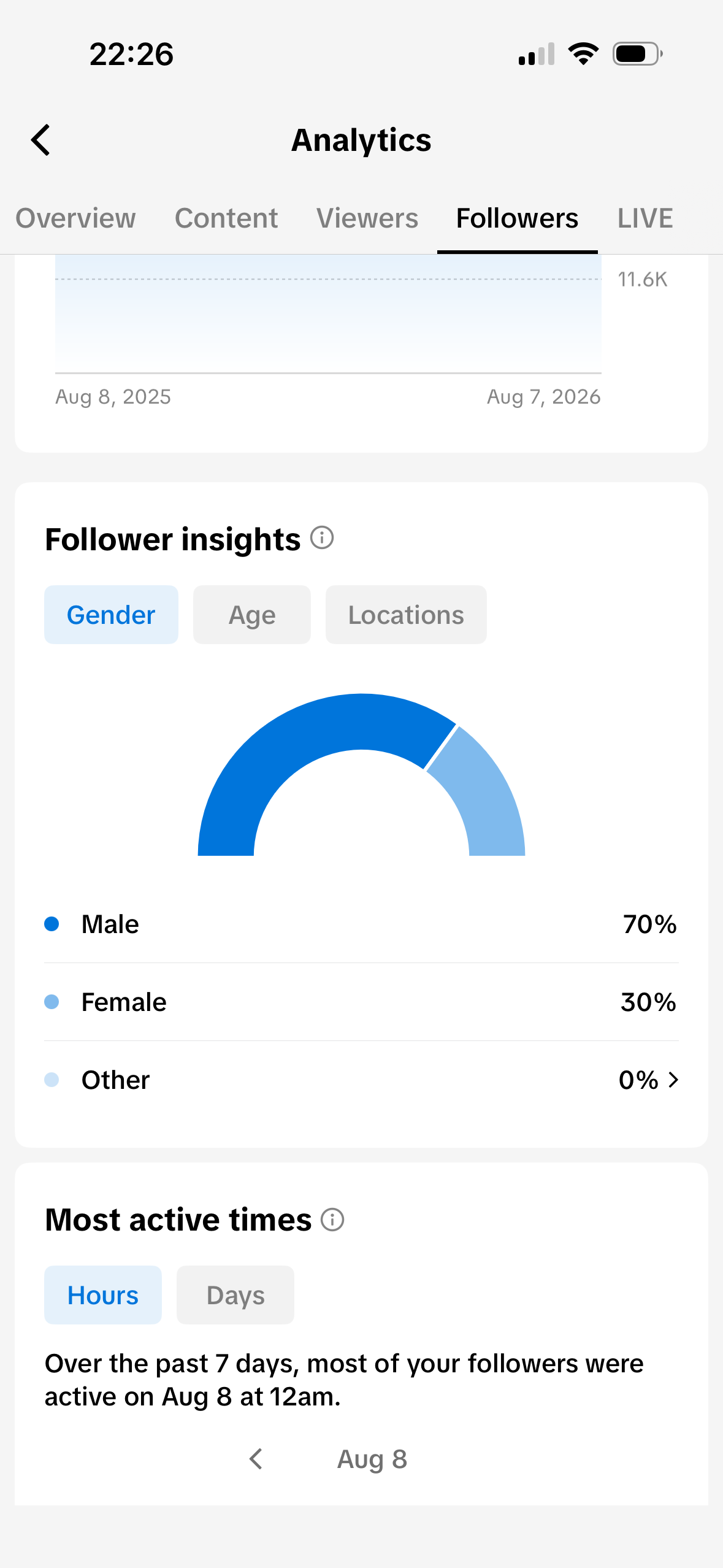The height and width of the screenshot is (1568, 723).
Task: Tap the cellular signal bars icon
Action: tap(537, 54)
